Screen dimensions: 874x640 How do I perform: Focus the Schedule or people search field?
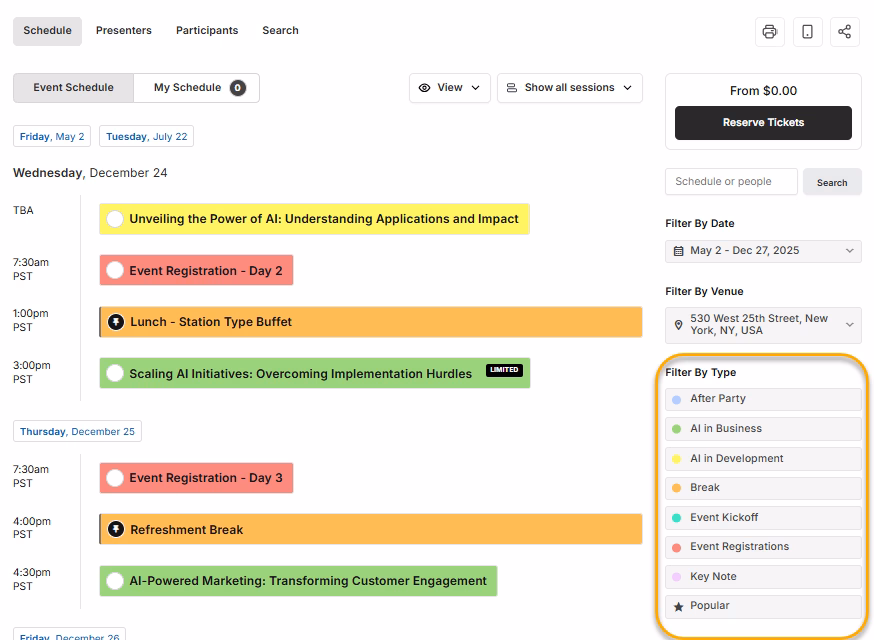click(731, 182)
